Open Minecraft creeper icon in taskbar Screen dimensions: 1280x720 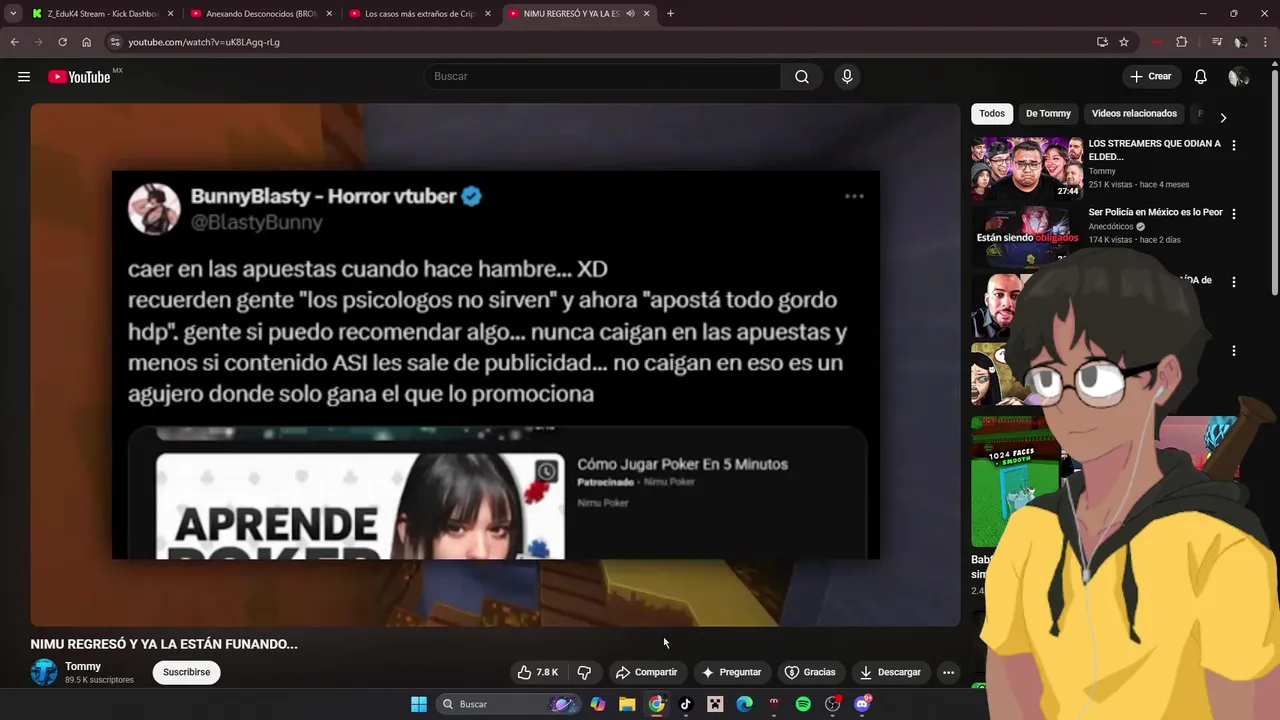tap(715, 704)
